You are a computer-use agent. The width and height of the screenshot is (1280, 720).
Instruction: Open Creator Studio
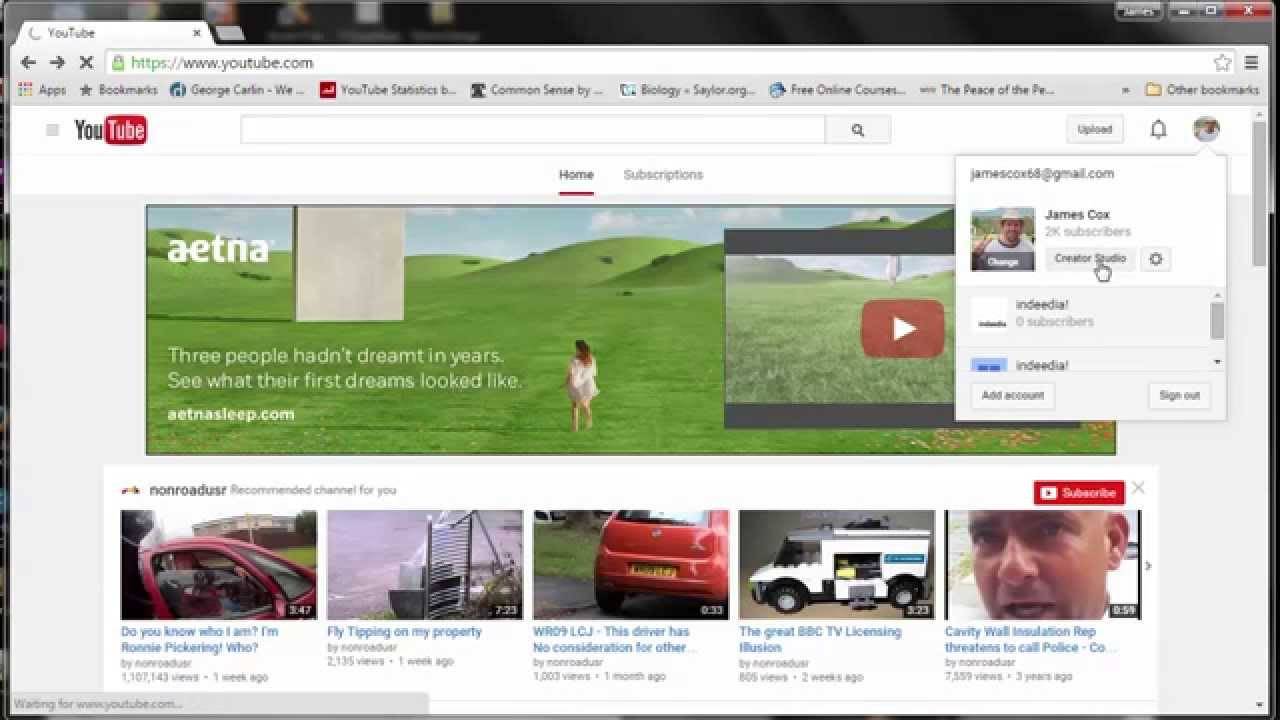[x=1090, y=259]
